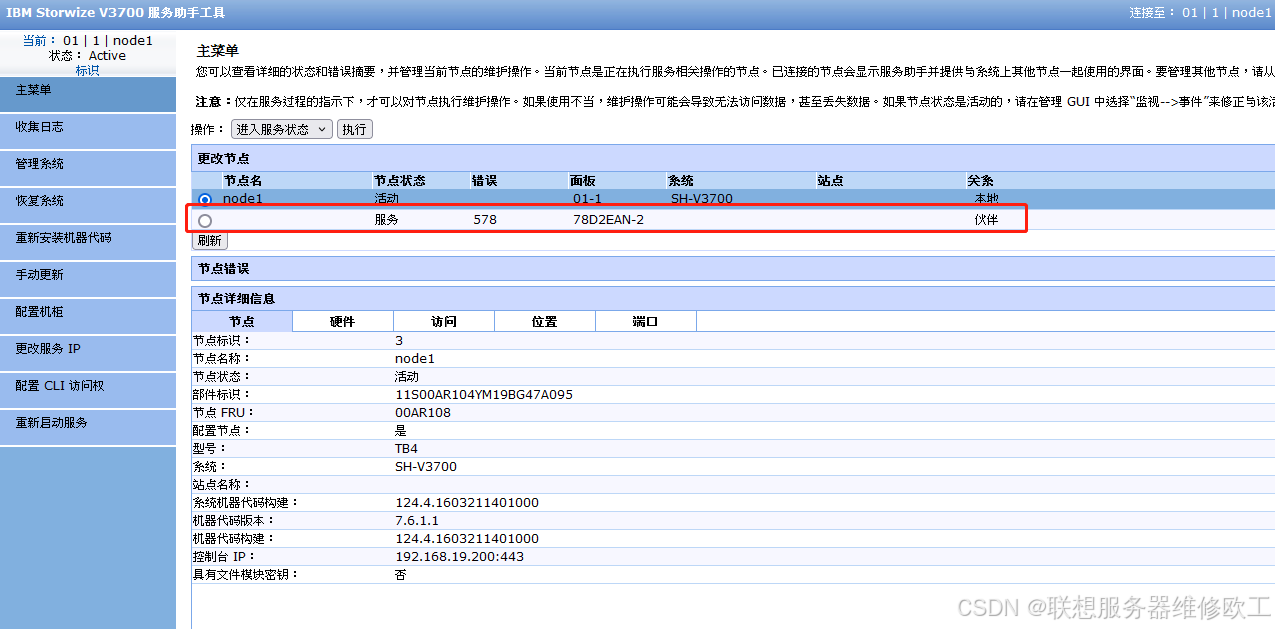The width and height of the screenshot is (1275, 629).
Task: Switch to the 访问 tab
Action: point(444,321)
